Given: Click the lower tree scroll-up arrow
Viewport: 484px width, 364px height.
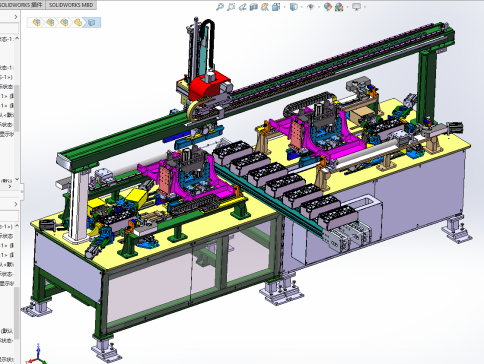Looking at the screenshot, I should [x=17, y=226].
